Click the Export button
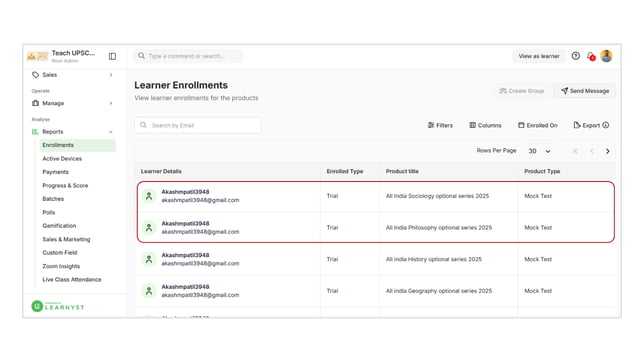The width and height of the screenshot is (644, 362). [587, 125]
